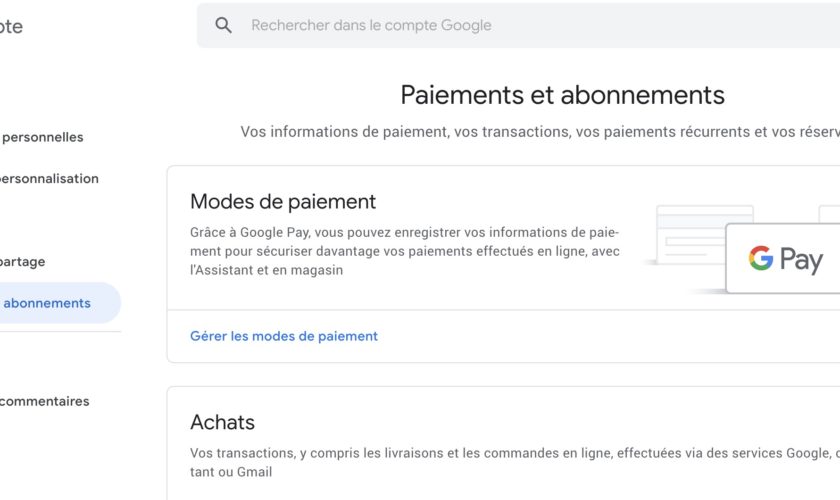Click the word Pay in the logo
Image resolution: width=840 pixels, height=500 pixels.
(x=801, y=260)
